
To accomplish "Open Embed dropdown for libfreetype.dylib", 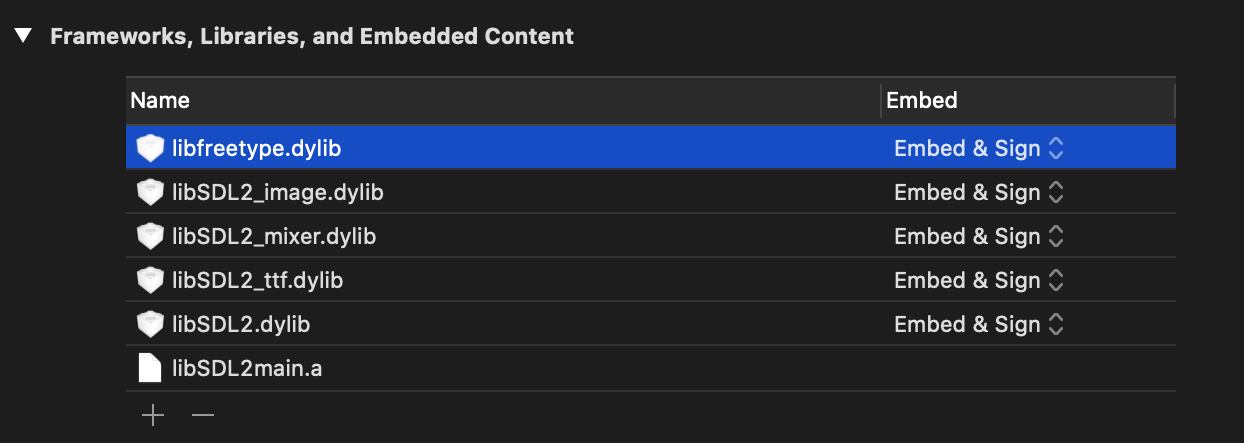I will pos(978,149).
